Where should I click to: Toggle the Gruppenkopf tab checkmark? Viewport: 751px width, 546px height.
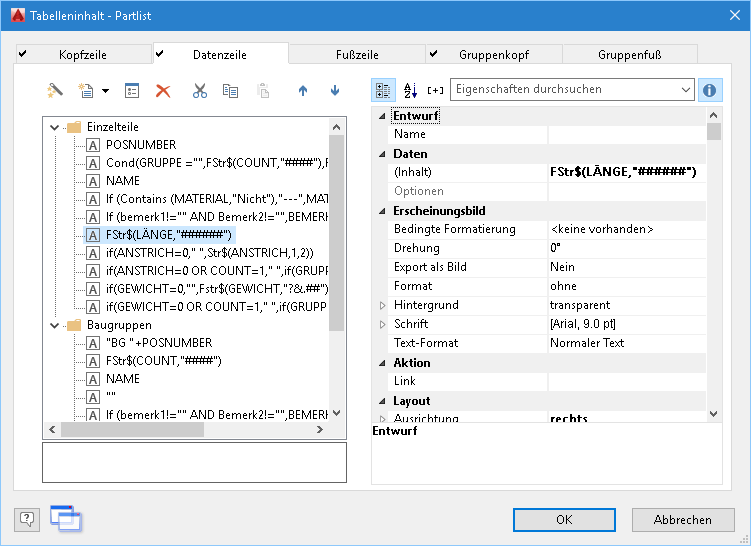point(433,54)
